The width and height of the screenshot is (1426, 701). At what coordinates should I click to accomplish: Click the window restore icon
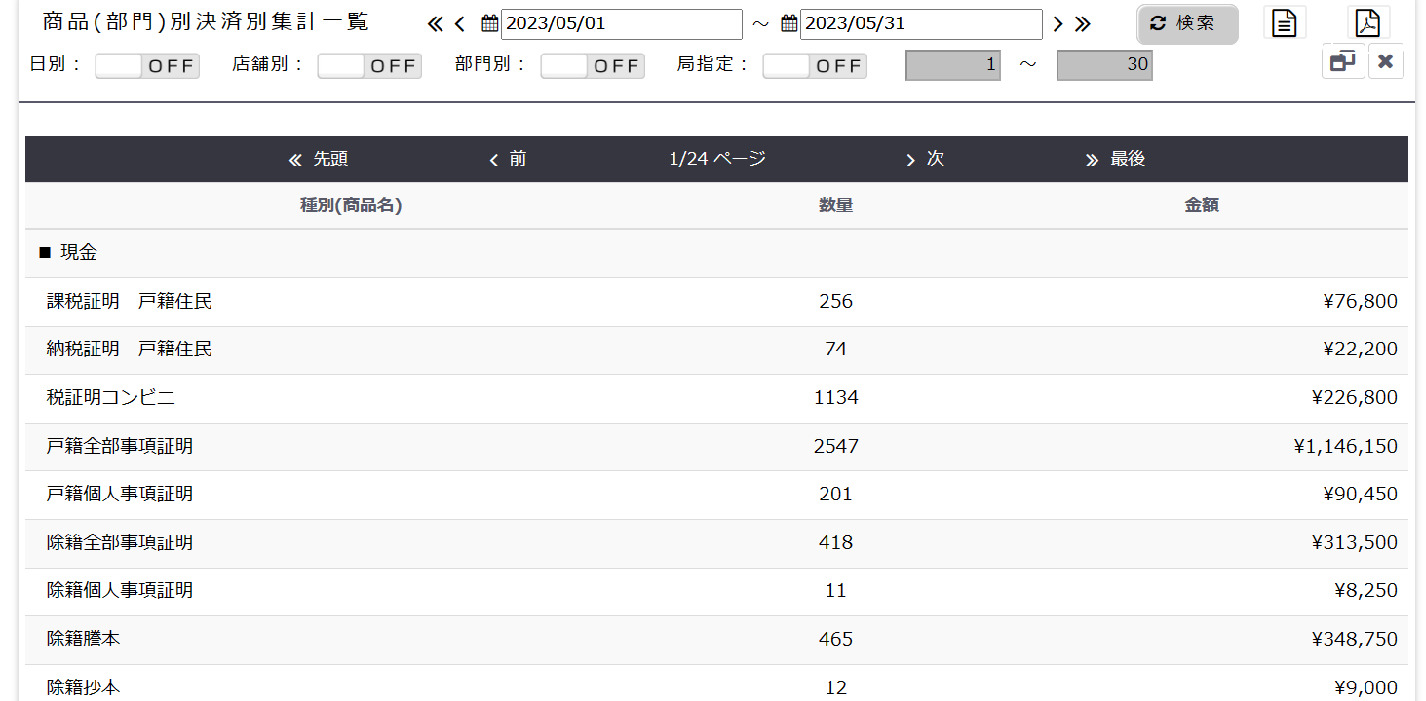pos(1342,62)
